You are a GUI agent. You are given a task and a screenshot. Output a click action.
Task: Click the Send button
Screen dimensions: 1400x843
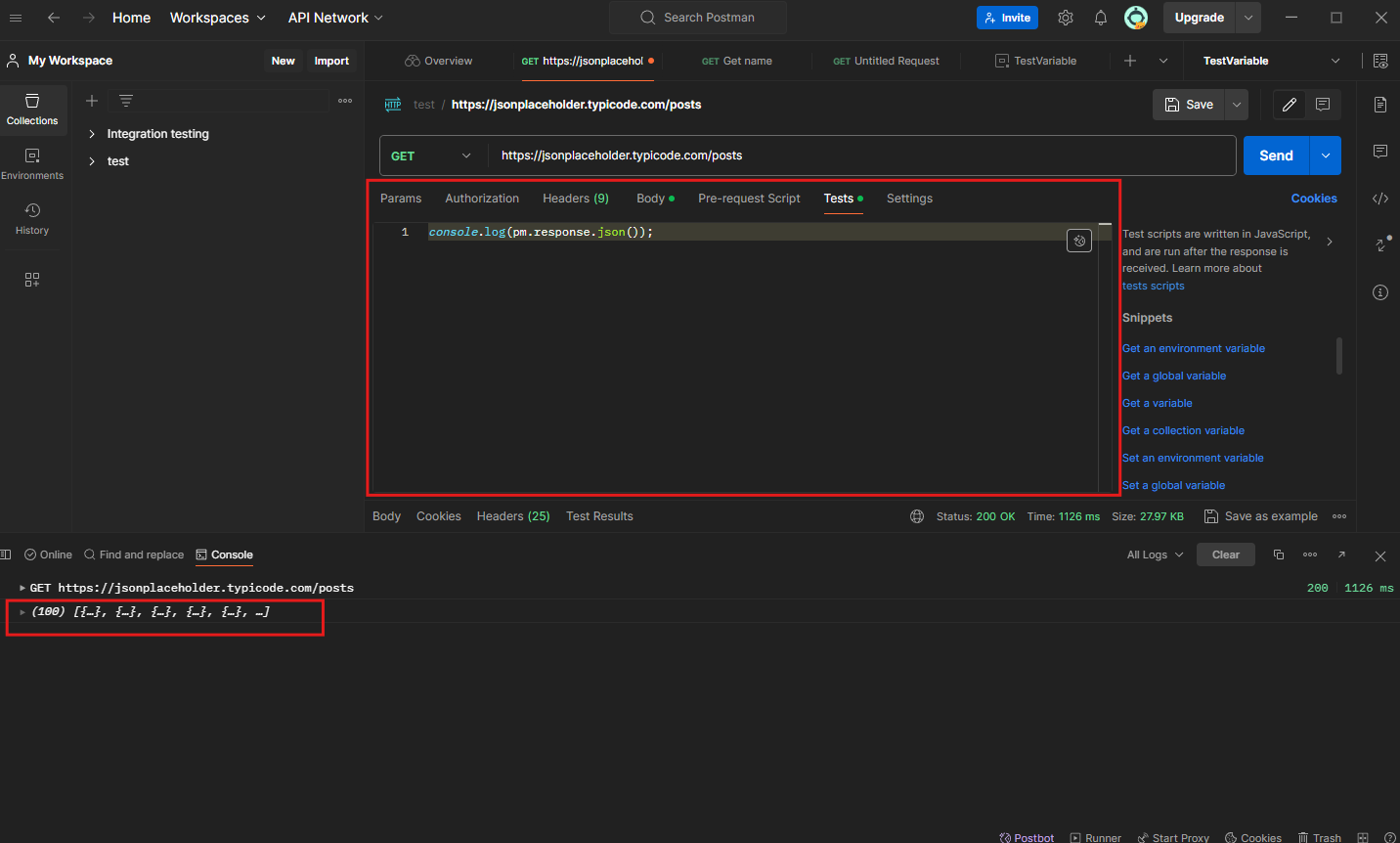click(1277, 155)
